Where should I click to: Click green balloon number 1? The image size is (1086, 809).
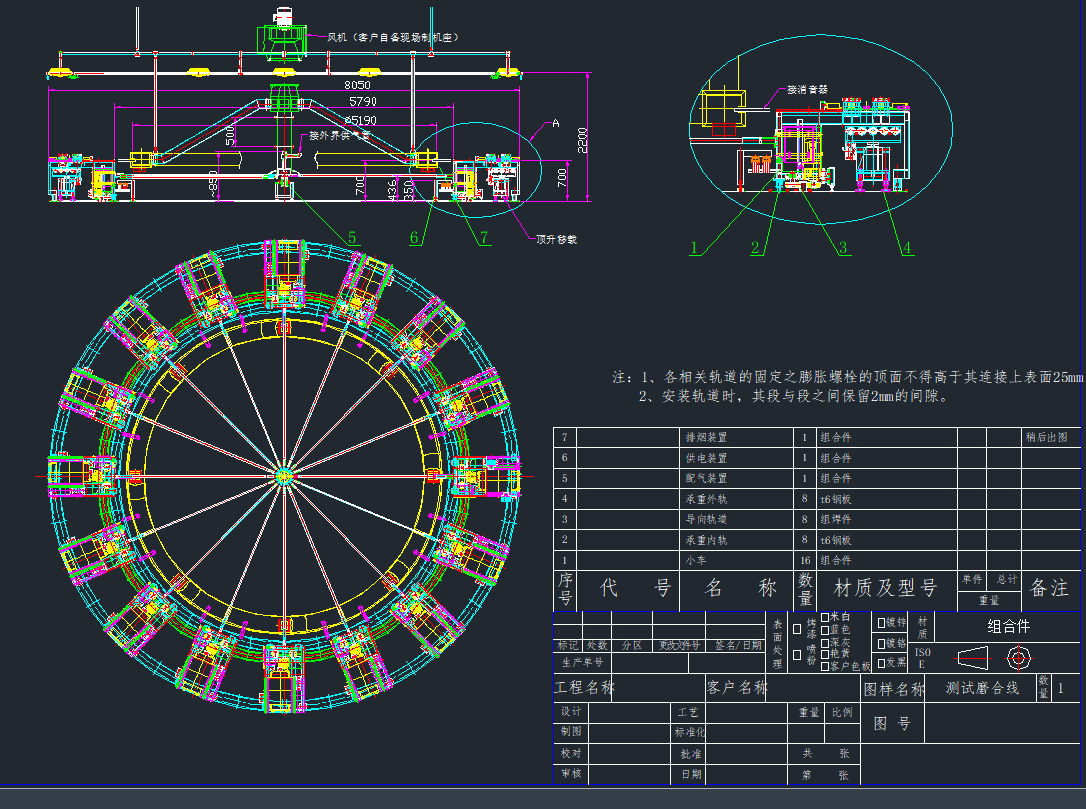[694, 248]
